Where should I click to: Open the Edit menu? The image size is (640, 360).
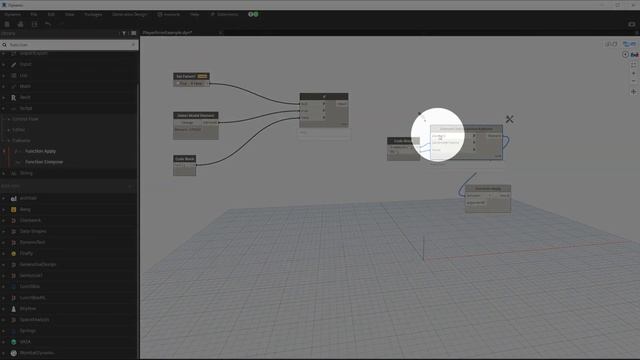(51, 14)
